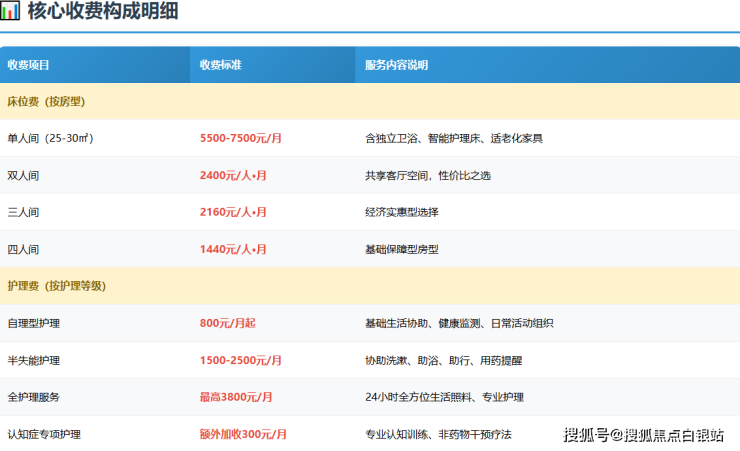Select the 护理费（按护理等级）section row
The height and width of the screenshot is (451, 740).
point(370,286)
